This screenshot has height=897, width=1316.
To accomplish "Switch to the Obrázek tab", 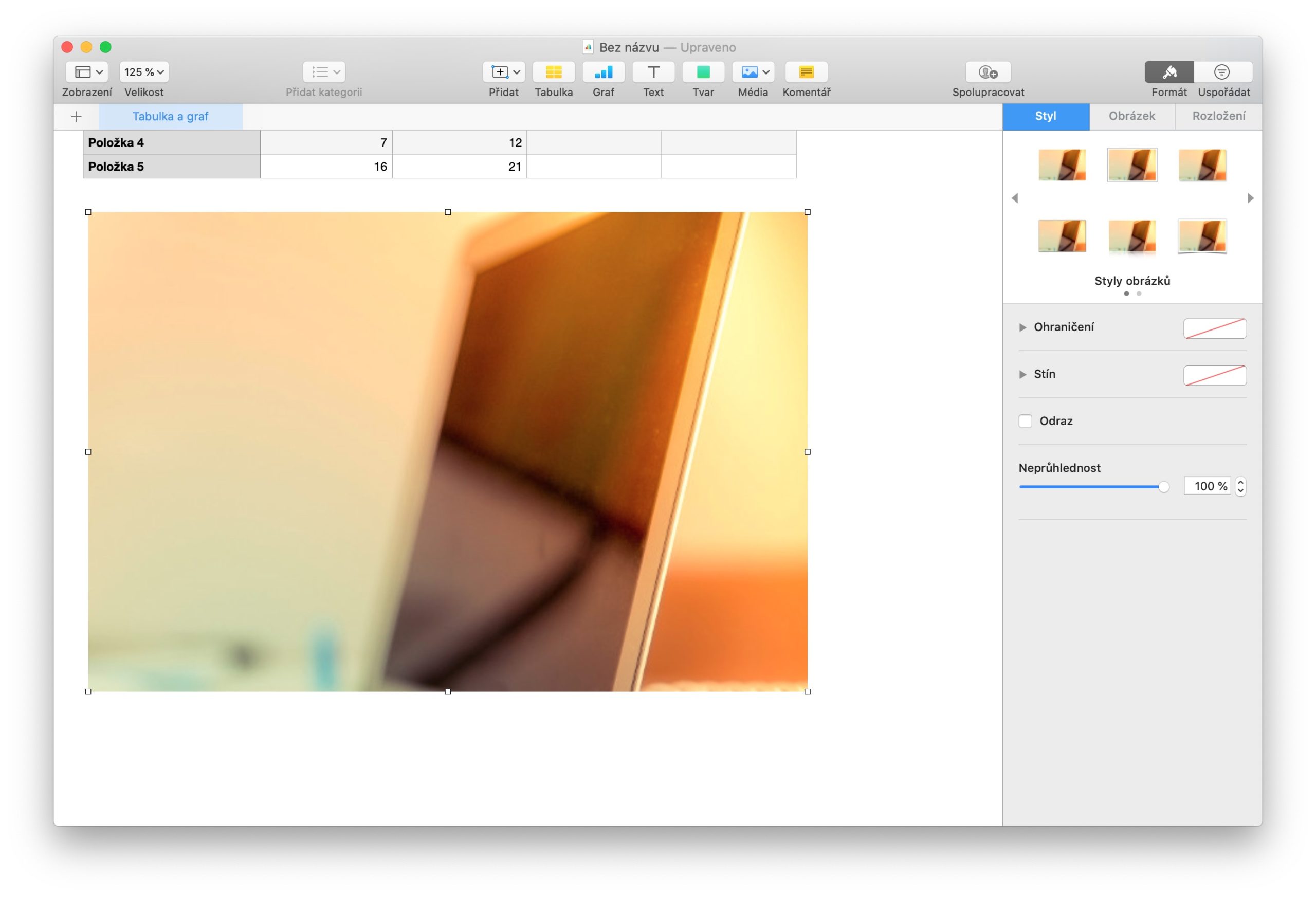I will click(1131, 116).
